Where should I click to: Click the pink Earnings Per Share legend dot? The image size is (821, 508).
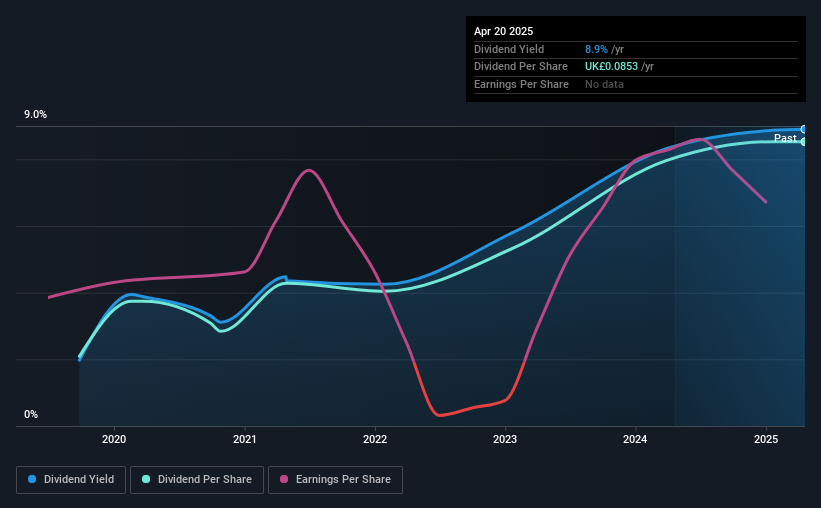[x=284, y=479]
